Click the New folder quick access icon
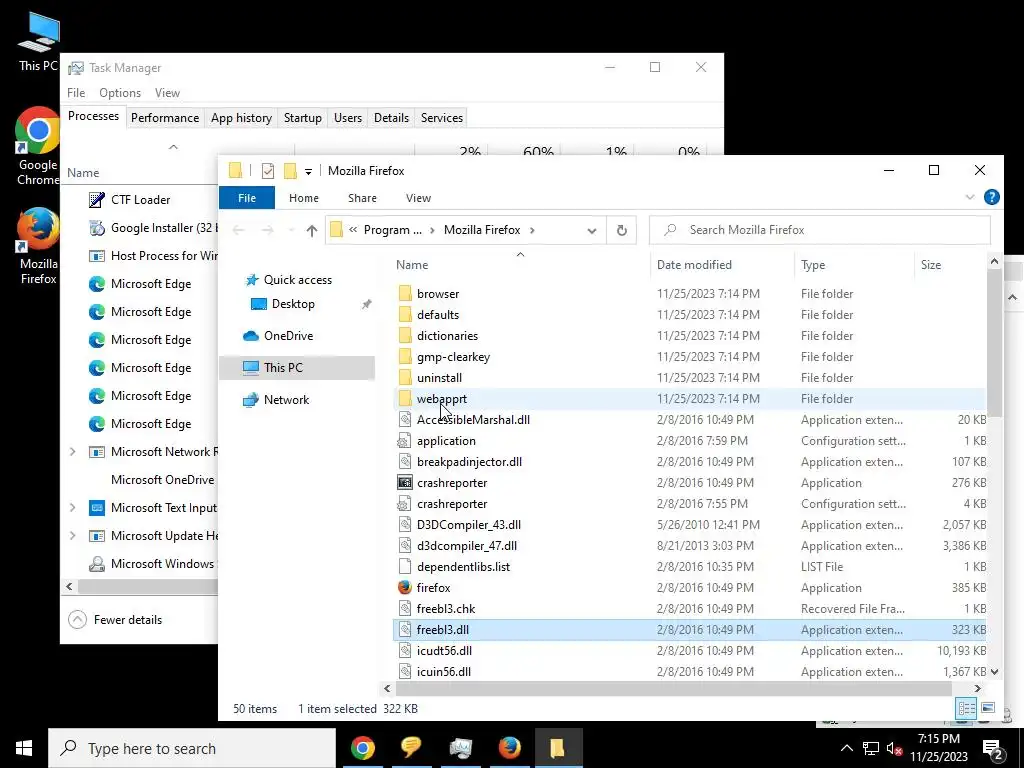The height and width of the screenshot is (768, 1024). coord(290,171)
